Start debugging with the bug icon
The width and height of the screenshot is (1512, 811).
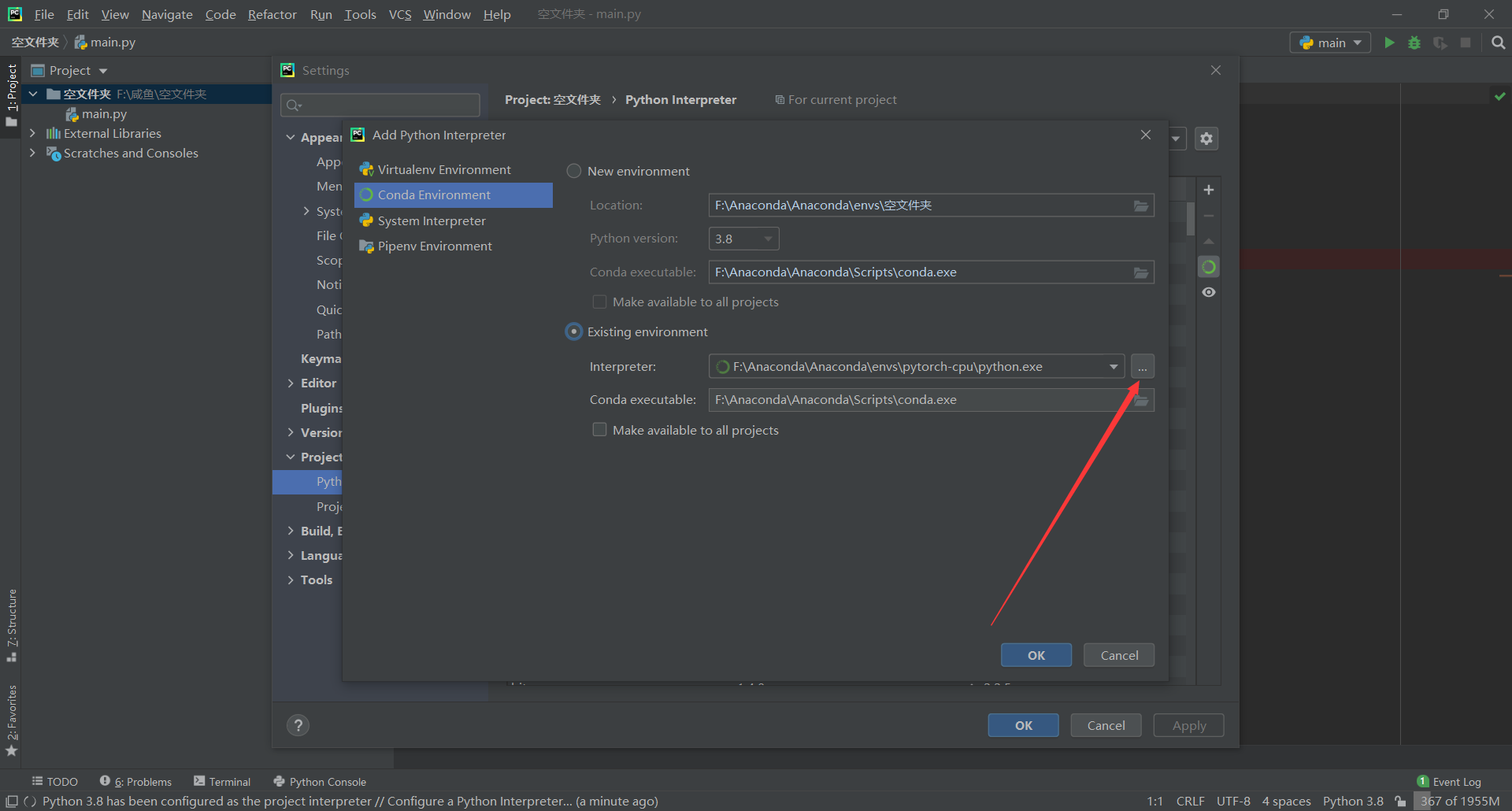[1414, 43]
